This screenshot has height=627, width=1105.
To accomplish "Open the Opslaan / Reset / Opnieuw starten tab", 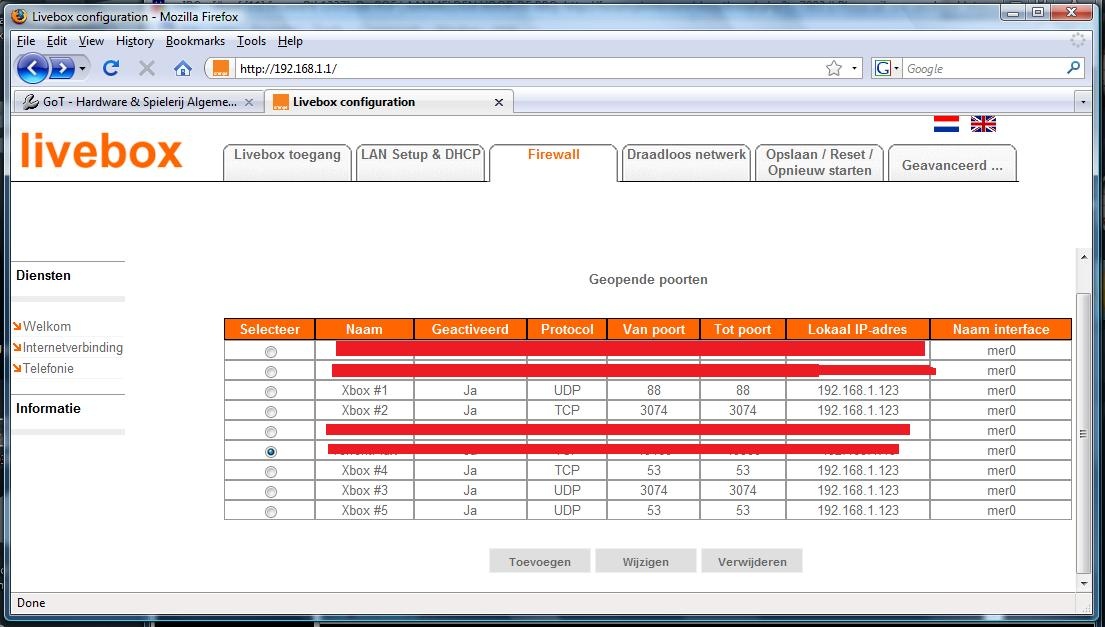I will point(820,163).
